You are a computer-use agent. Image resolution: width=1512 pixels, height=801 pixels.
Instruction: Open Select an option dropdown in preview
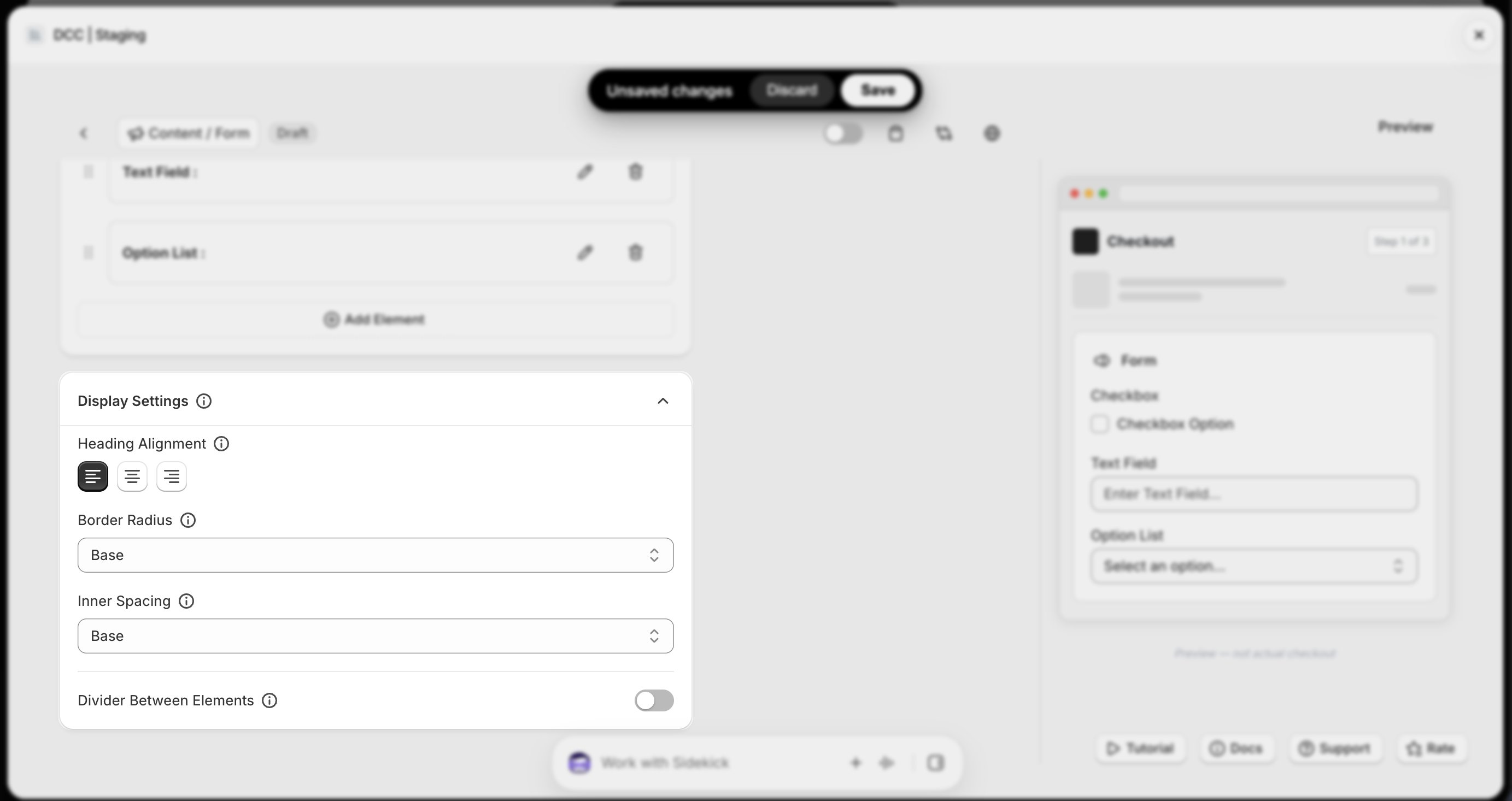(x=1255, y=566)
